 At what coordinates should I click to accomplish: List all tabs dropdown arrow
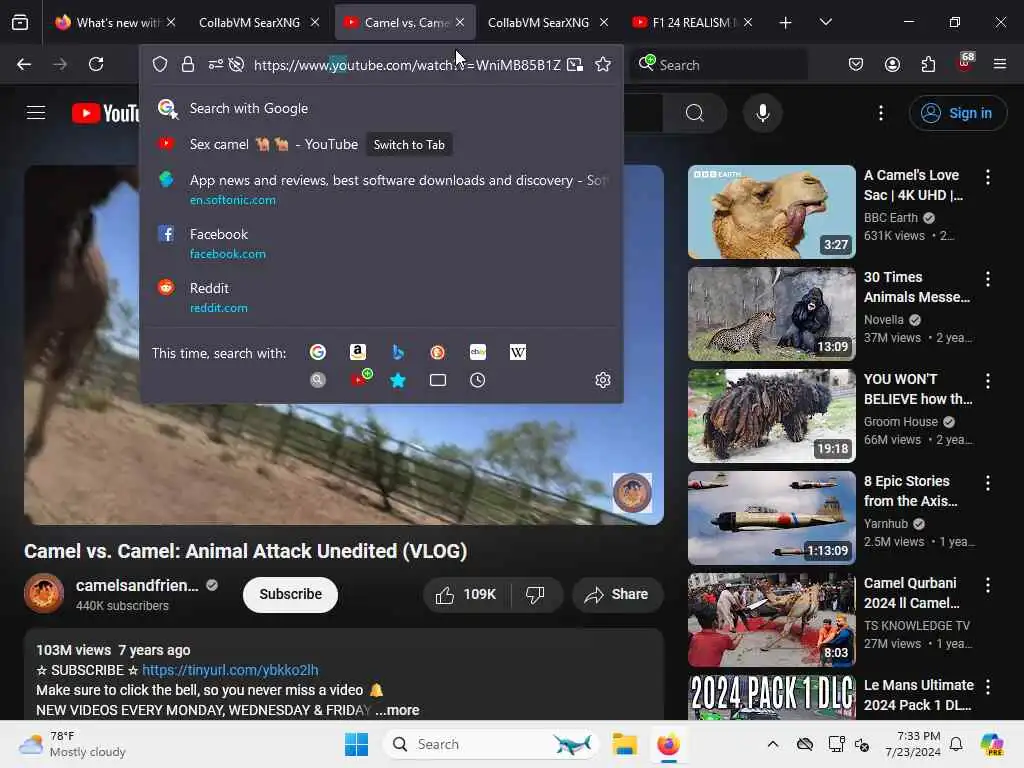825,22
